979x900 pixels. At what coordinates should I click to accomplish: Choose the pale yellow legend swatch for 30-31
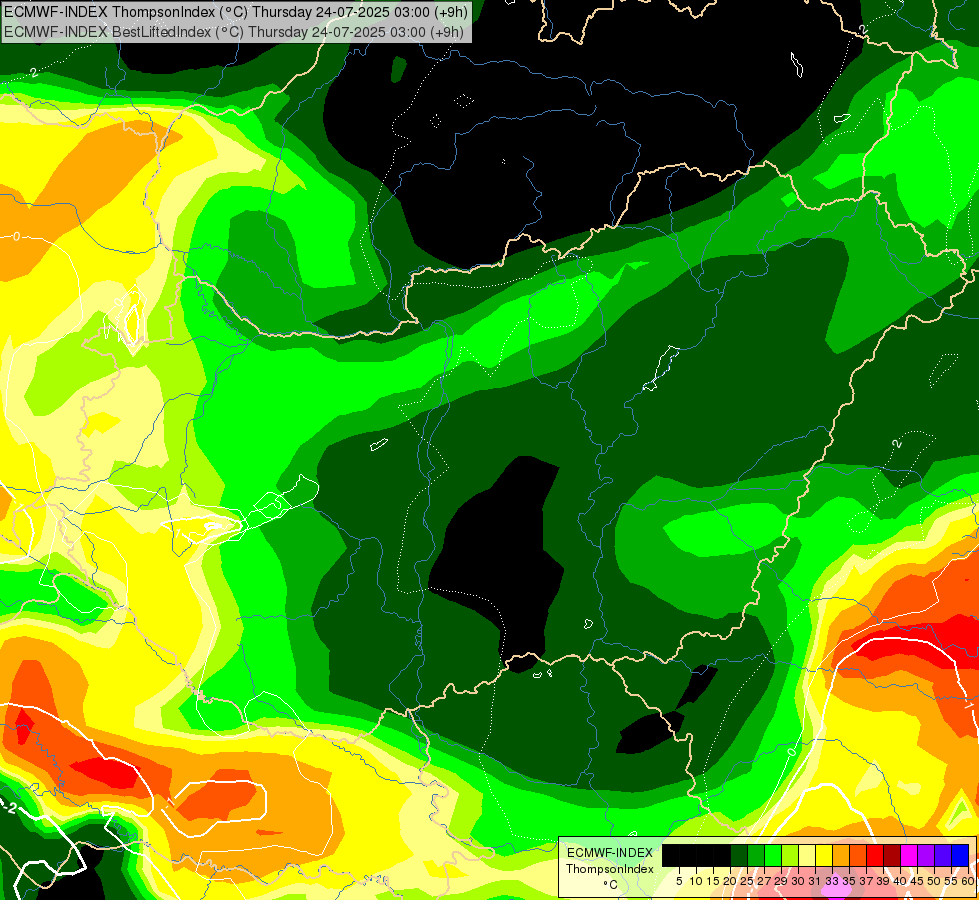pyautogui.click(x=807, y=856)
